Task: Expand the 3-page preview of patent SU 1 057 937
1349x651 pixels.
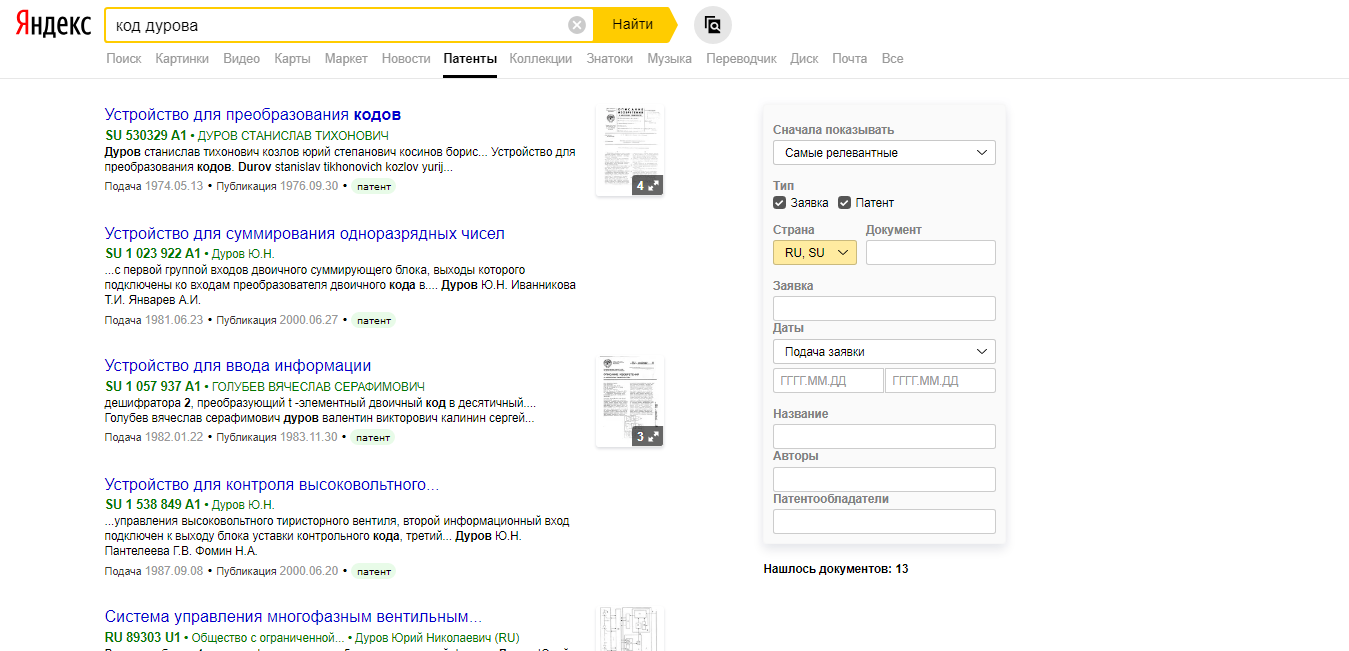Action: 647,436
